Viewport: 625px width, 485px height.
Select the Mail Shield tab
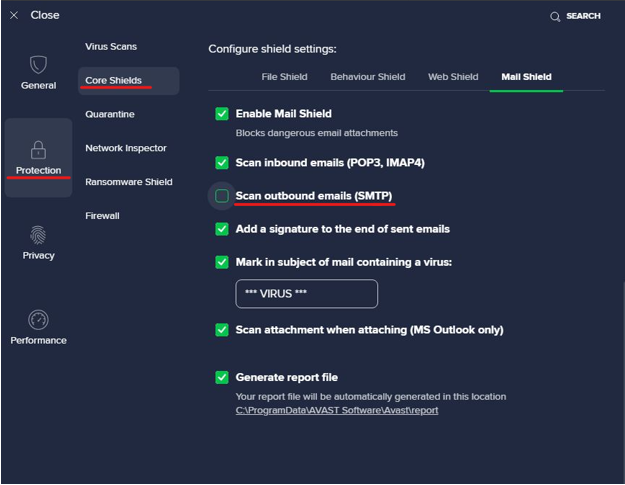tap(526, 77)
